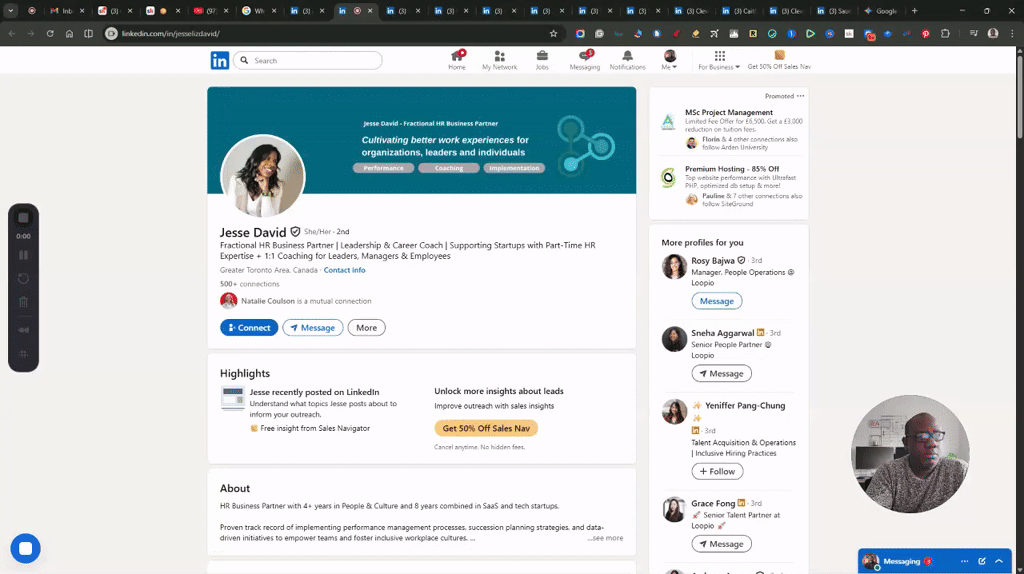Open new browser tab
Image resolution: width=1024 pixels, height=574 pixels.
click(x=914, y=10)
